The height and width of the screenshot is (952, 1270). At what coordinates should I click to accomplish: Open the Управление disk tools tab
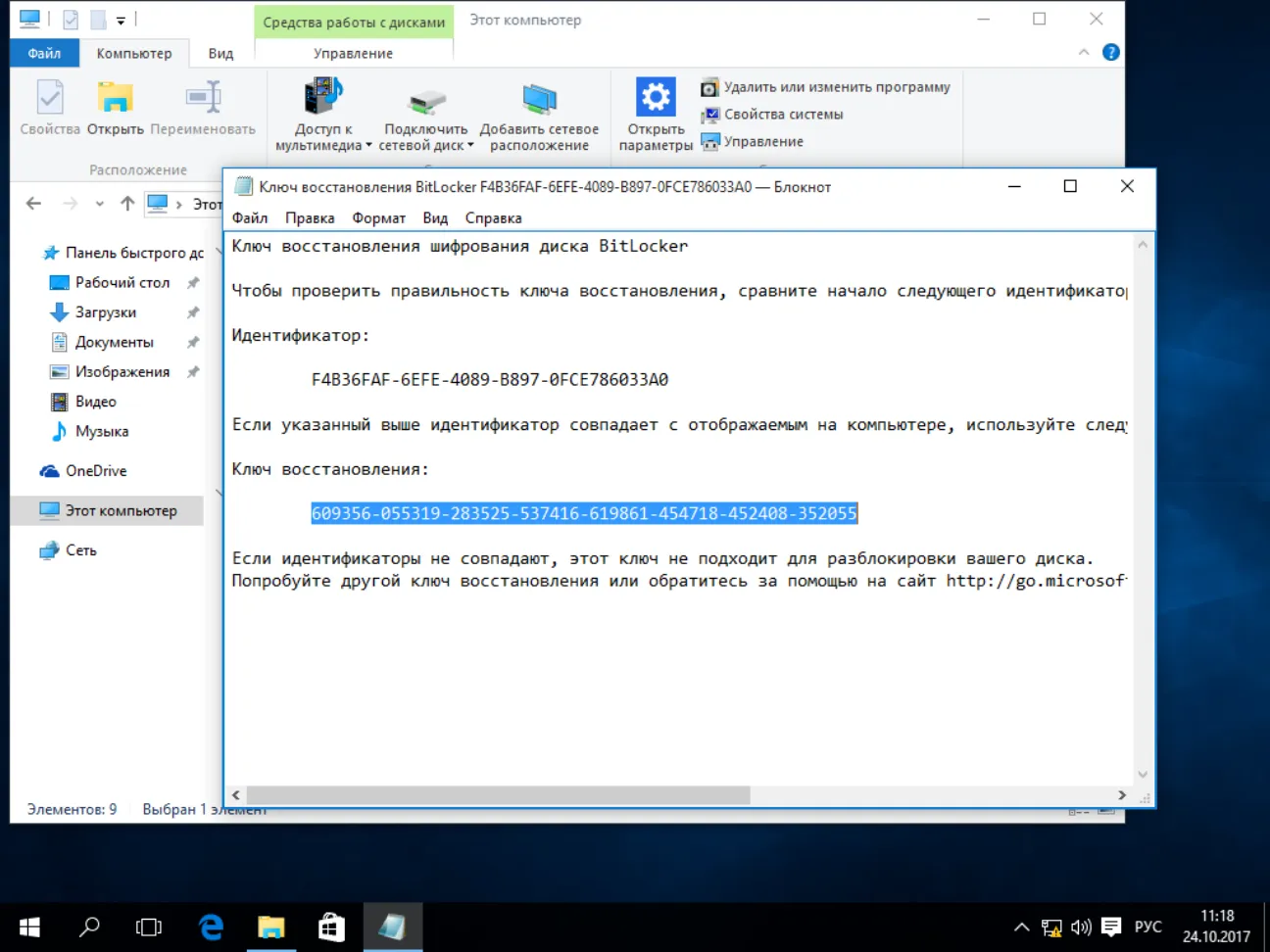point(353,53)
